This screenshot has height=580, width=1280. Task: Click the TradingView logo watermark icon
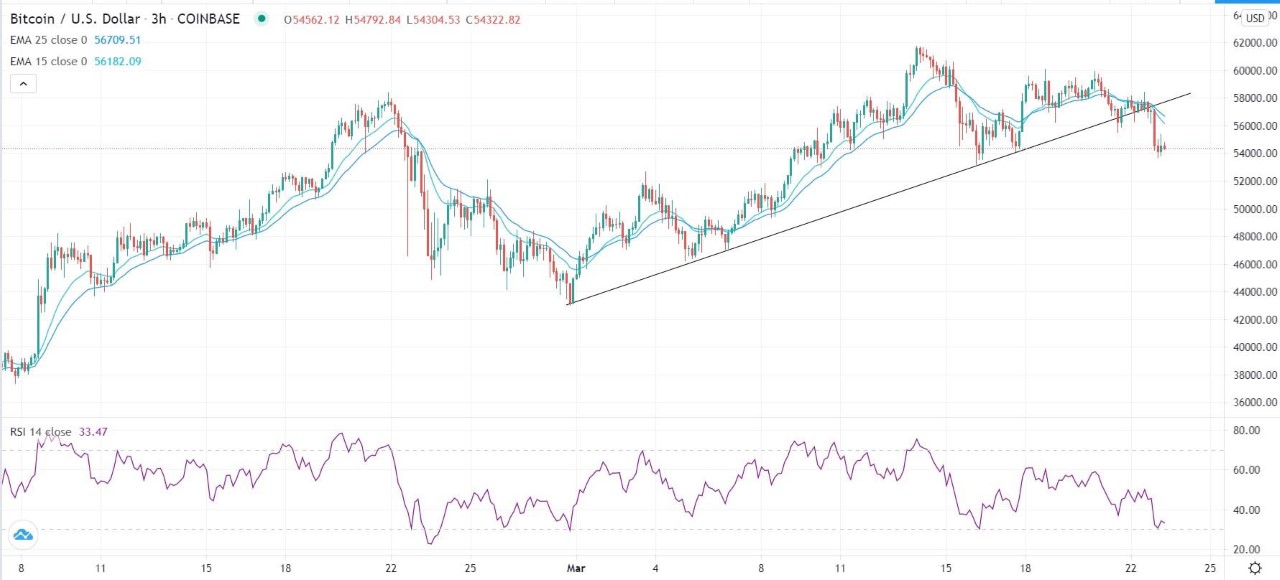tap(22, 534)
